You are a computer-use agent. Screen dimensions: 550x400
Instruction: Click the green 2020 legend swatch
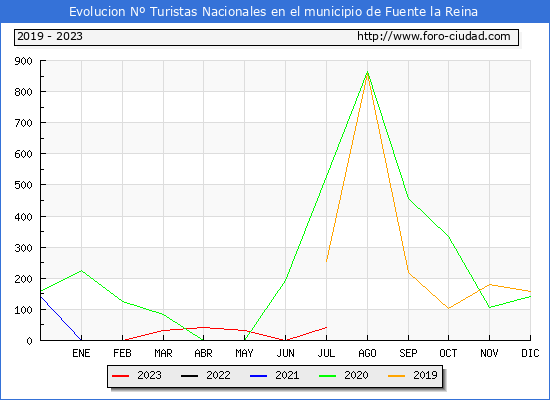[x=328, y=376]
